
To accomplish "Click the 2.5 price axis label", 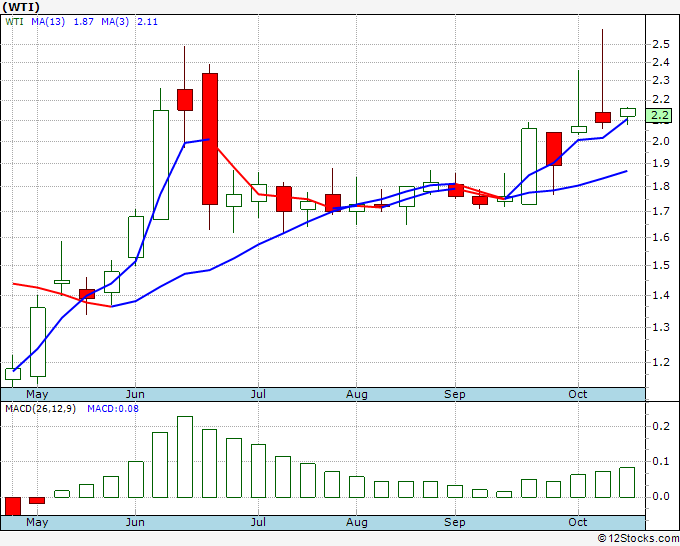I will (661, 44).
